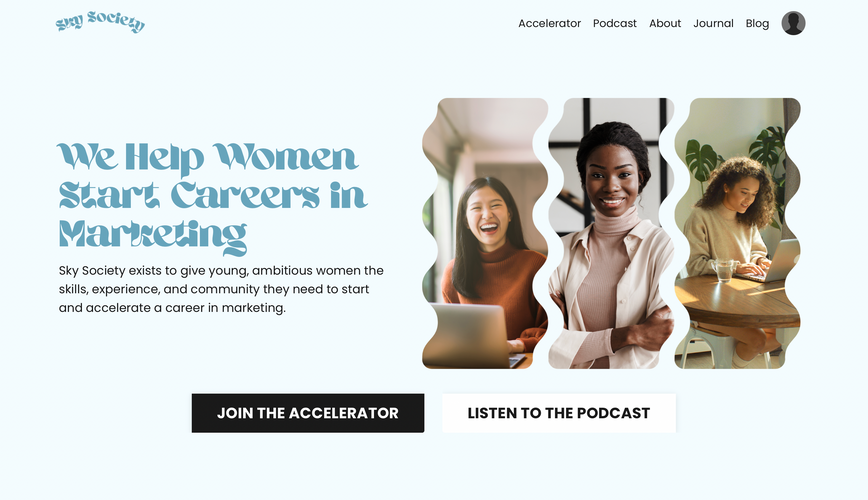
Task: Click Listen to the Podcast button
Action: (559, 413)
